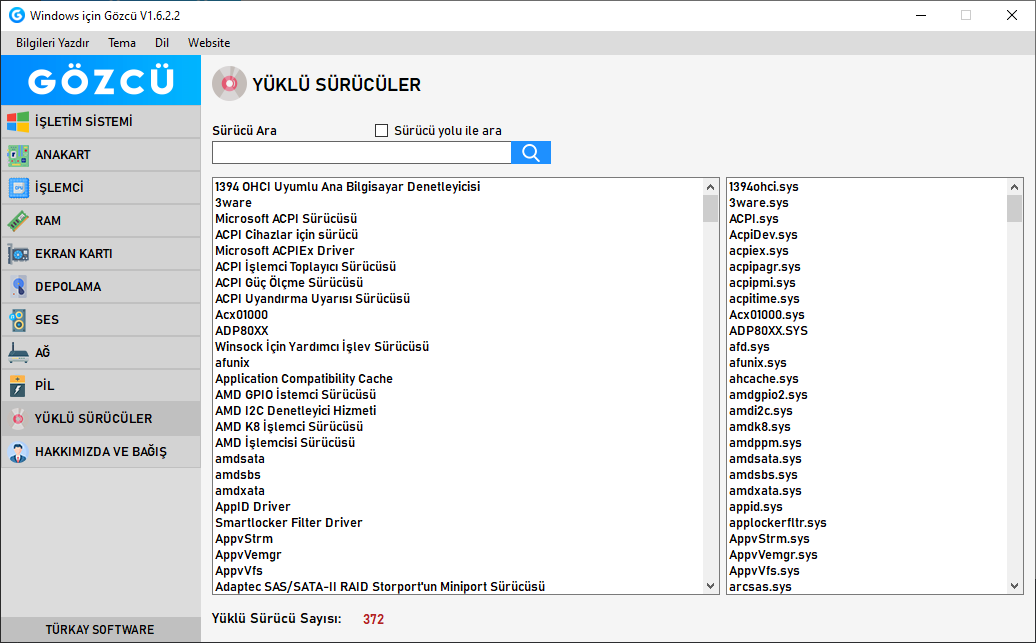Open the Website menu
The width and height of the screenshot is (1036, 643).
click(x=209, y=43)
